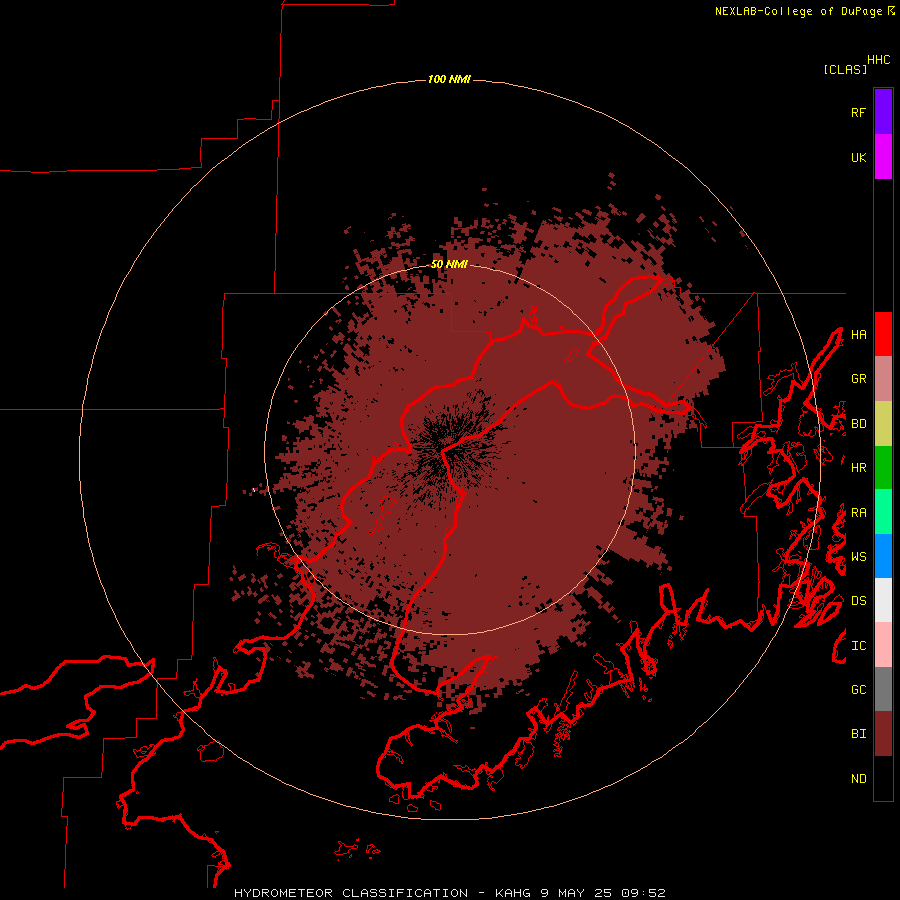The height and width of the screenshot is (900, 900).
Task: Click the HYDROMETEOR CLASSIFICATION title text
Action: coord(351,893)
